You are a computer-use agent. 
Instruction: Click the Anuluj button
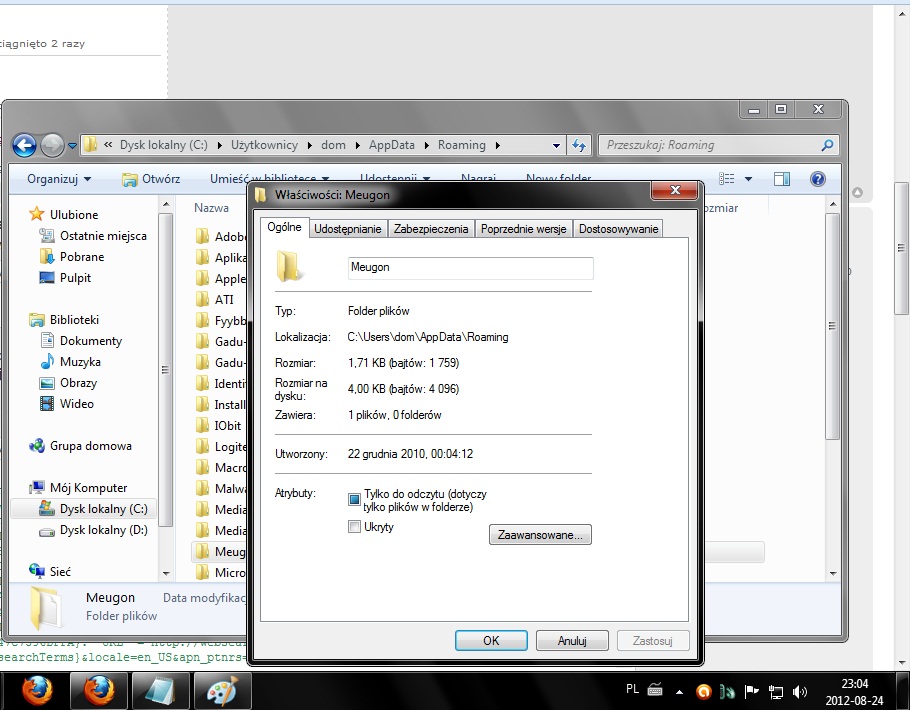pos(572,640)
